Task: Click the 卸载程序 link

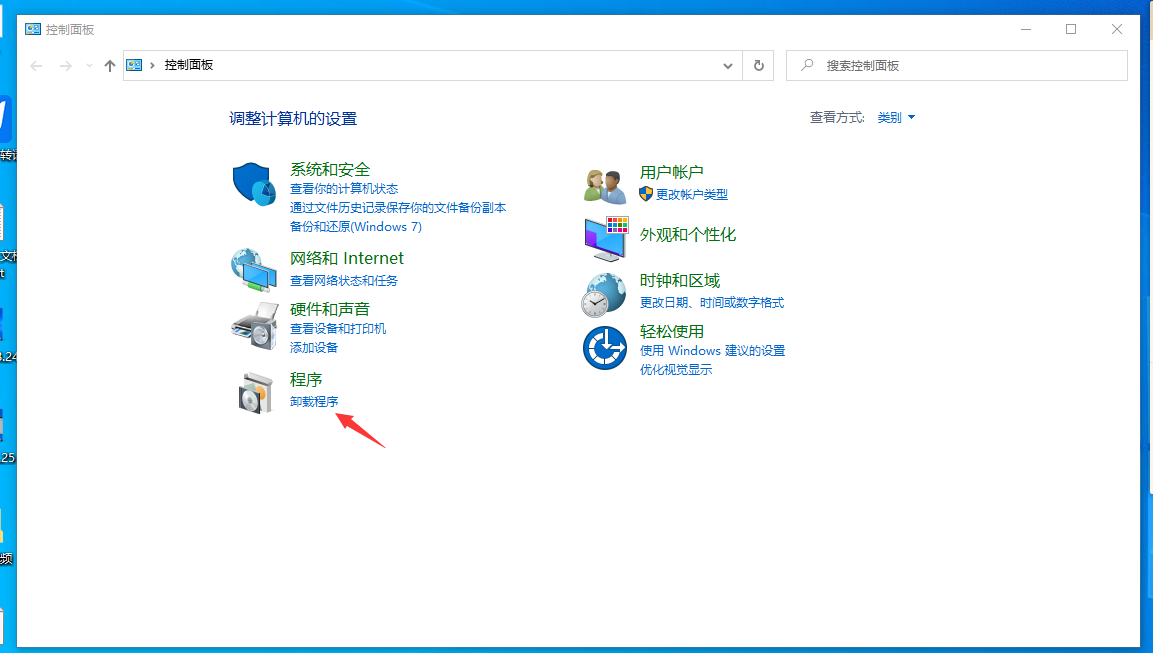Action: pyautogui.click(x=315, y=401)
